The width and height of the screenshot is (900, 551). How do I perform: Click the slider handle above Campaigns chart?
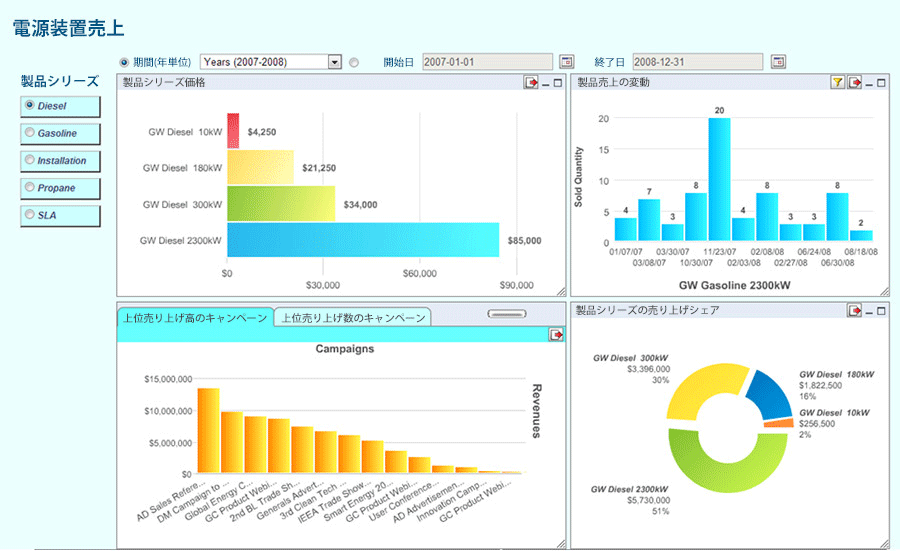[507, 314]
